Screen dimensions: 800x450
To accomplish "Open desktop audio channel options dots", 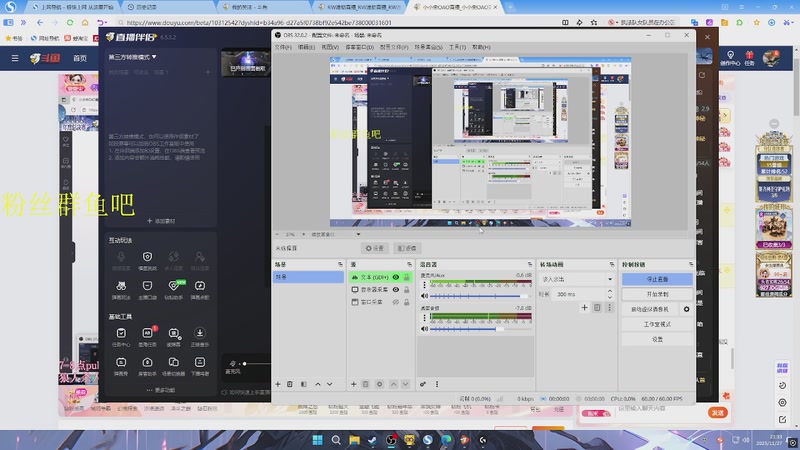I will click(x=424, y=317).
